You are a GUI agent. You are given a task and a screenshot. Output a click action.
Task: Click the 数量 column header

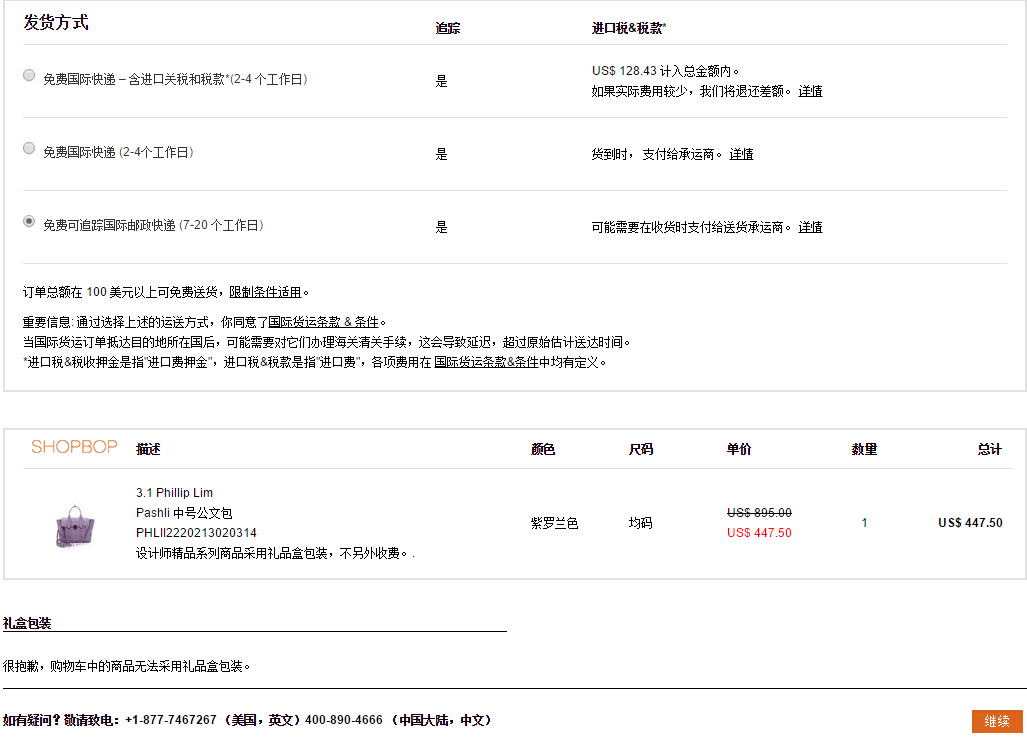click(864, 449)
